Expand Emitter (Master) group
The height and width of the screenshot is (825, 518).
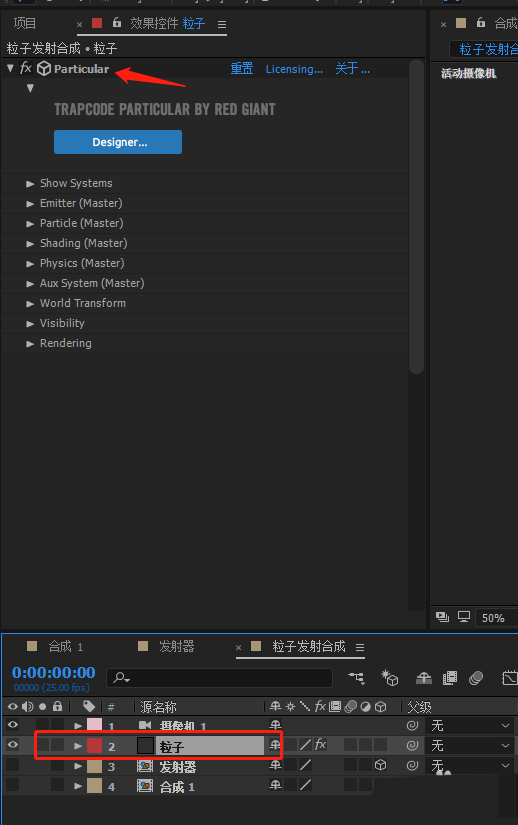[30, 204]
